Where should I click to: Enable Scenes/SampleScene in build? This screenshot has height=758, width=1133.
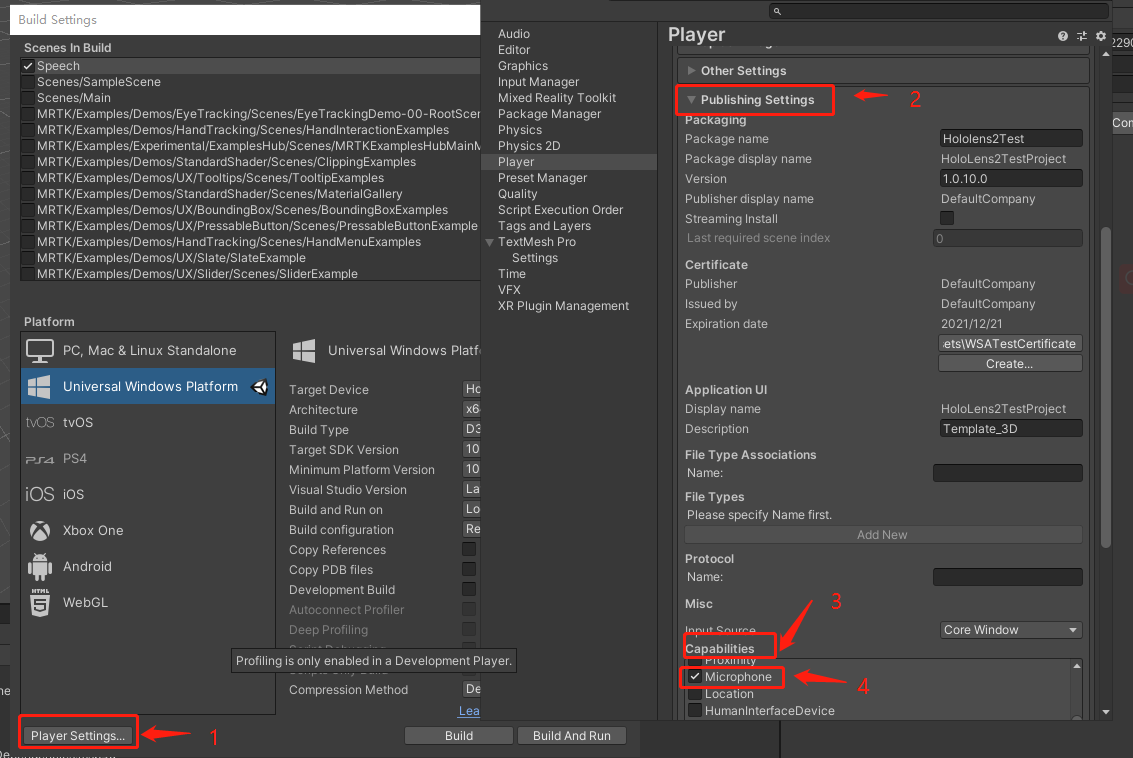tap(28, 82)
